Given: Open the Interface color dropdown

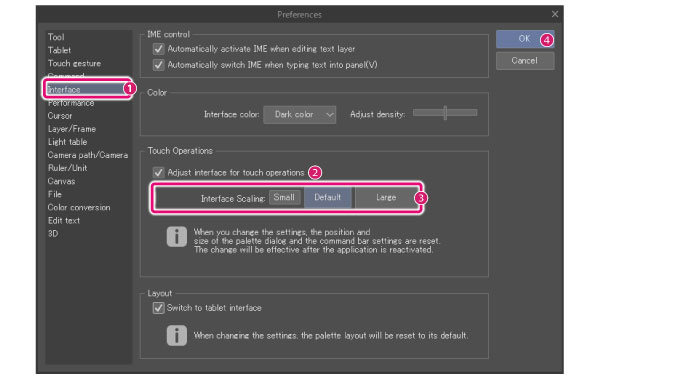Looking at the screenshot, I should (x=300, y=114).
